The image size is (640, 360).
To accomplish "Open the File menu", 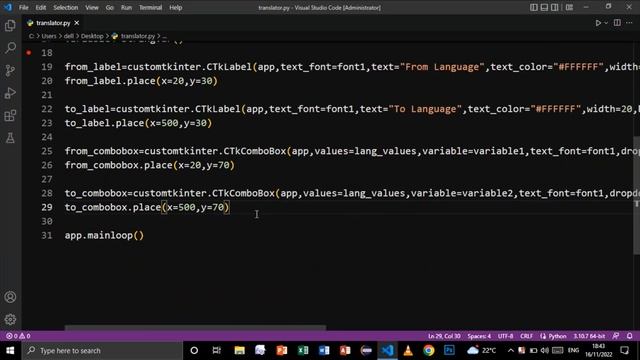I will coord(24,7).
